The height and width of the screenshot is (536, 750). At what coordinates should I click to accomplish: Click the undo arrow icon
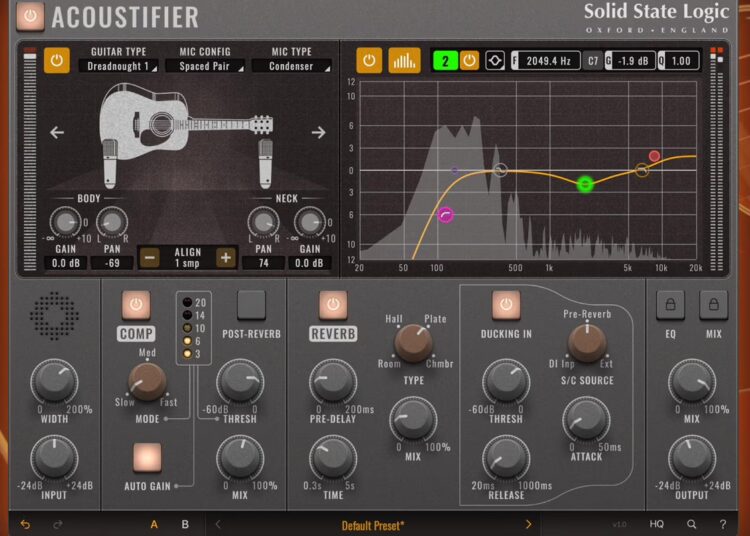pyautogui.click(x=25, y=525)
